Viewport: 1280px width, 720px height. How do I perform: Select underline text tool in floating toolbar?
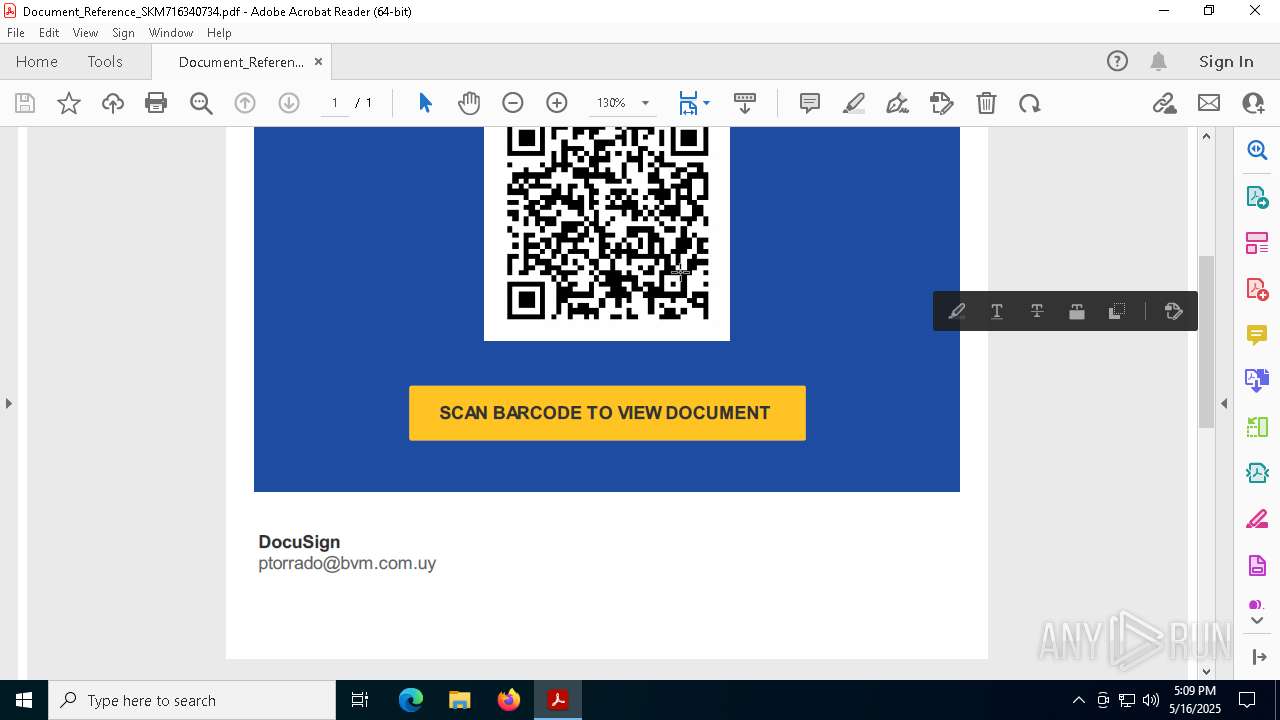[997, 311]
